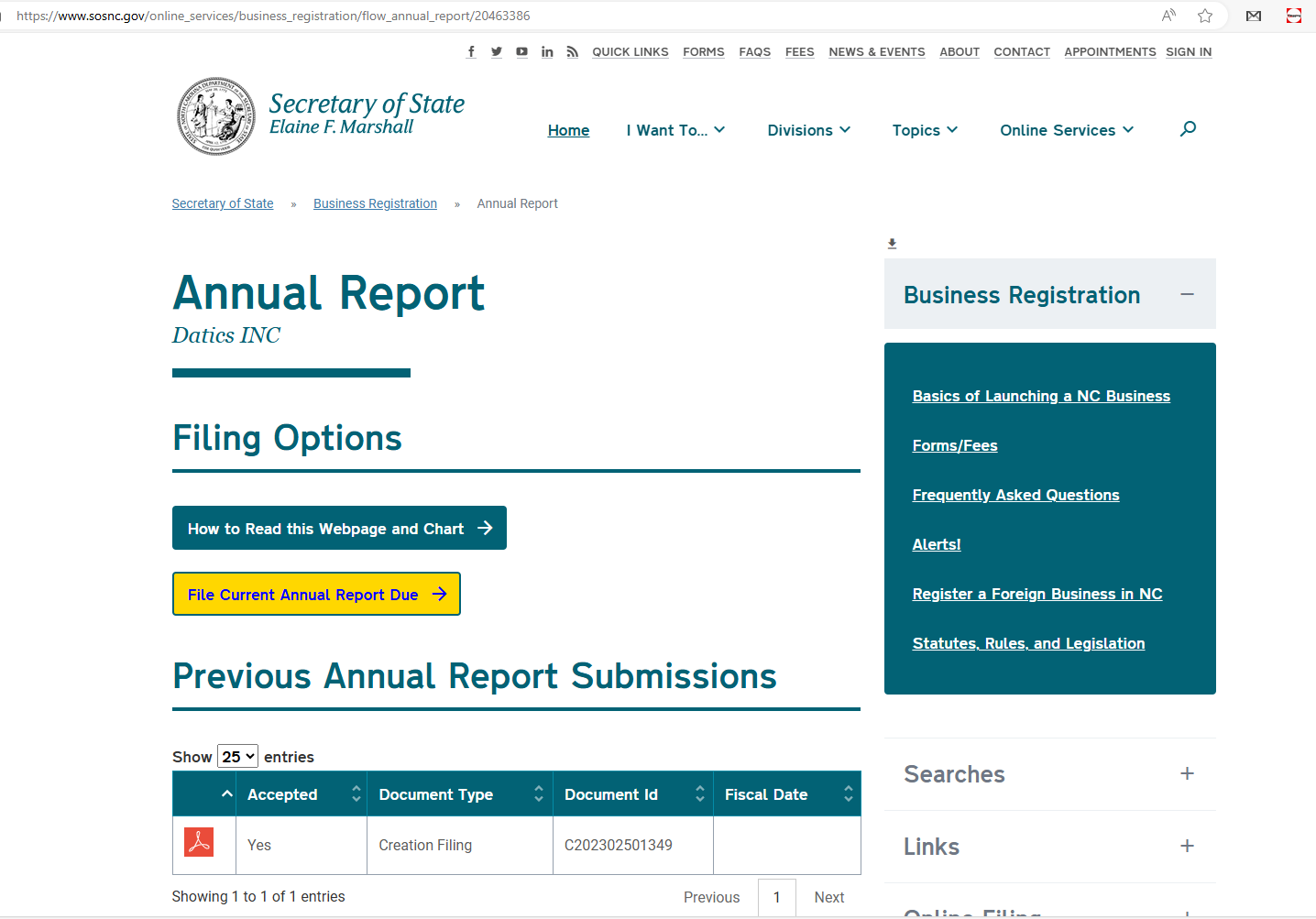Click File Current Annual Report Due button

point(316,595)
